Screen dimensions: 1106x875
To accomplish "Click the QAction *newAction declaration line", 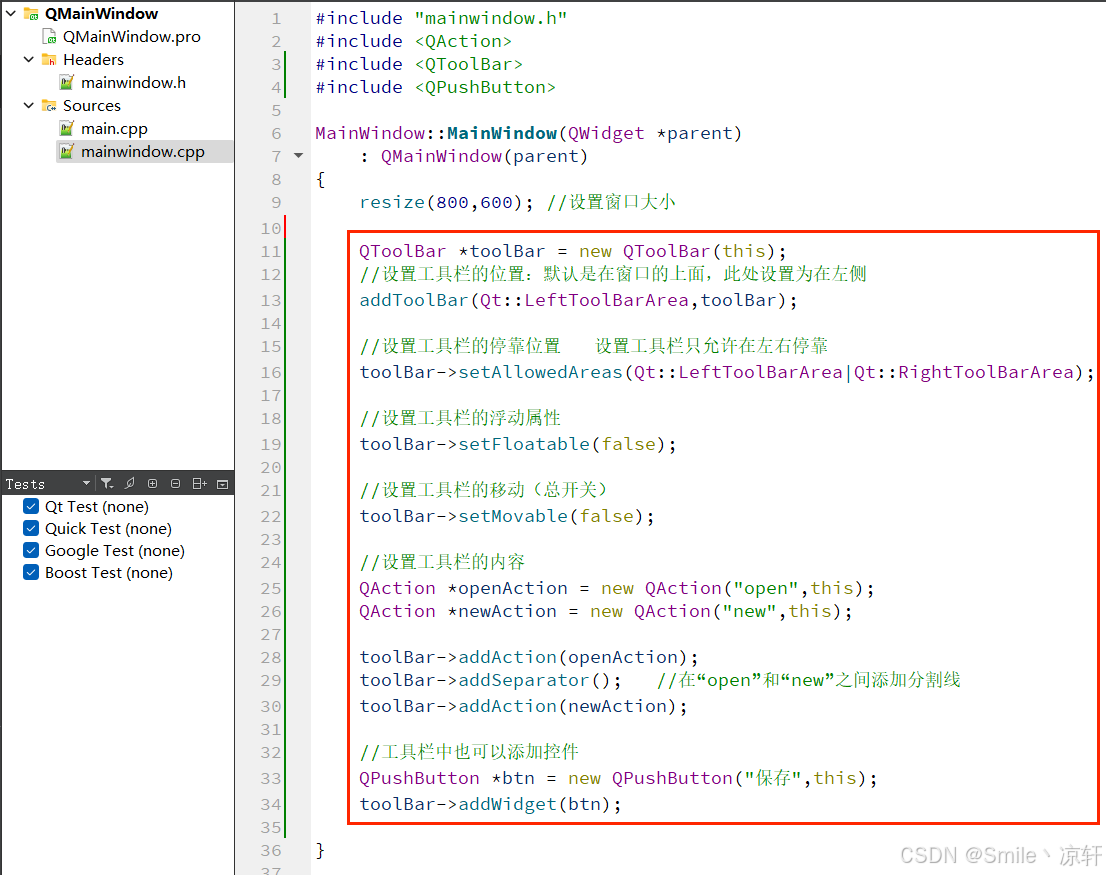I will (x=606, y=611).
